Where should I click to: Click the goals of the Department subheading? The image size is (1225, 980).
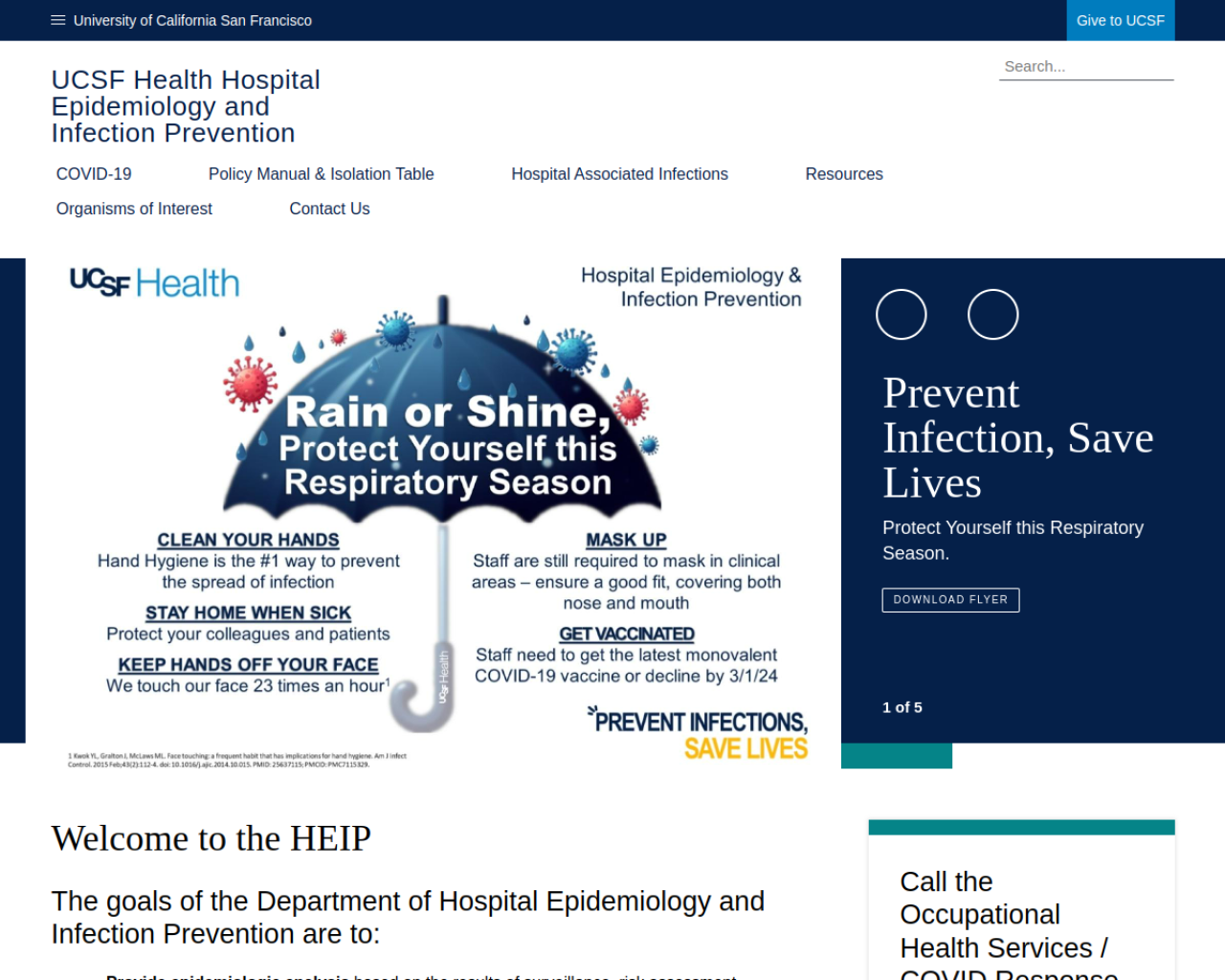tap(408, 917)
